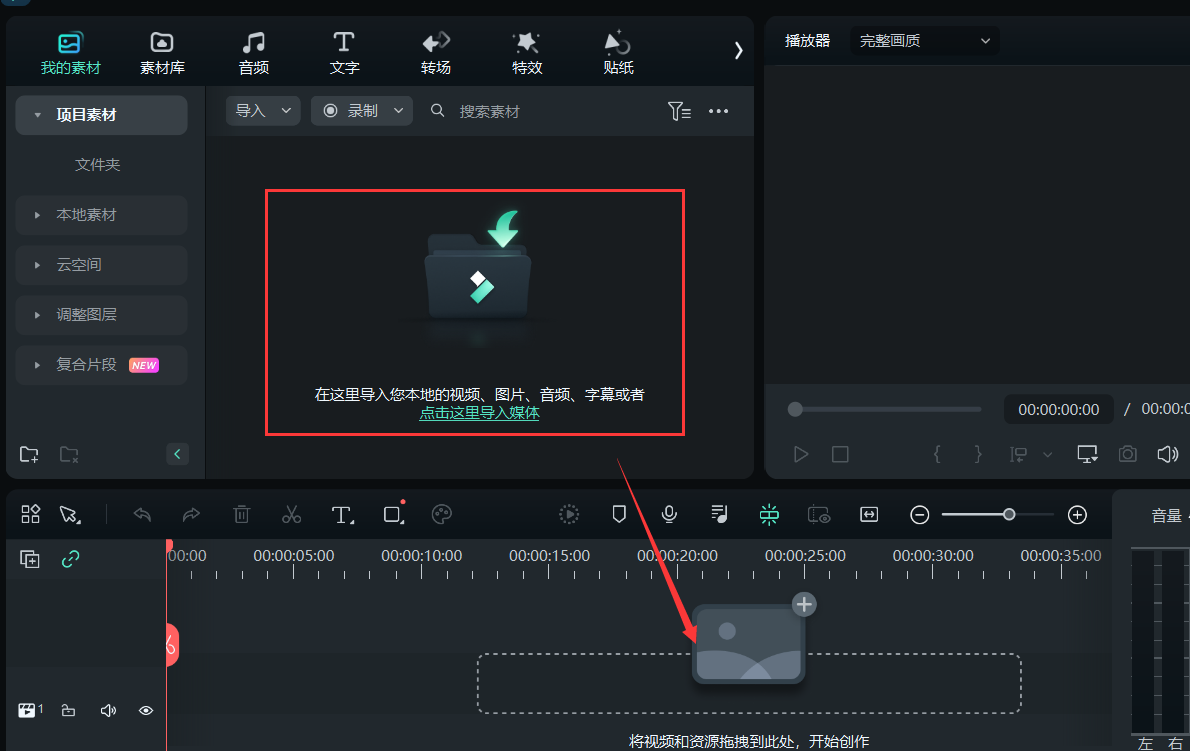Screen dimensions: 1190x751
Task: Toggle track visibility eye icon
Action: click(146, 711)
